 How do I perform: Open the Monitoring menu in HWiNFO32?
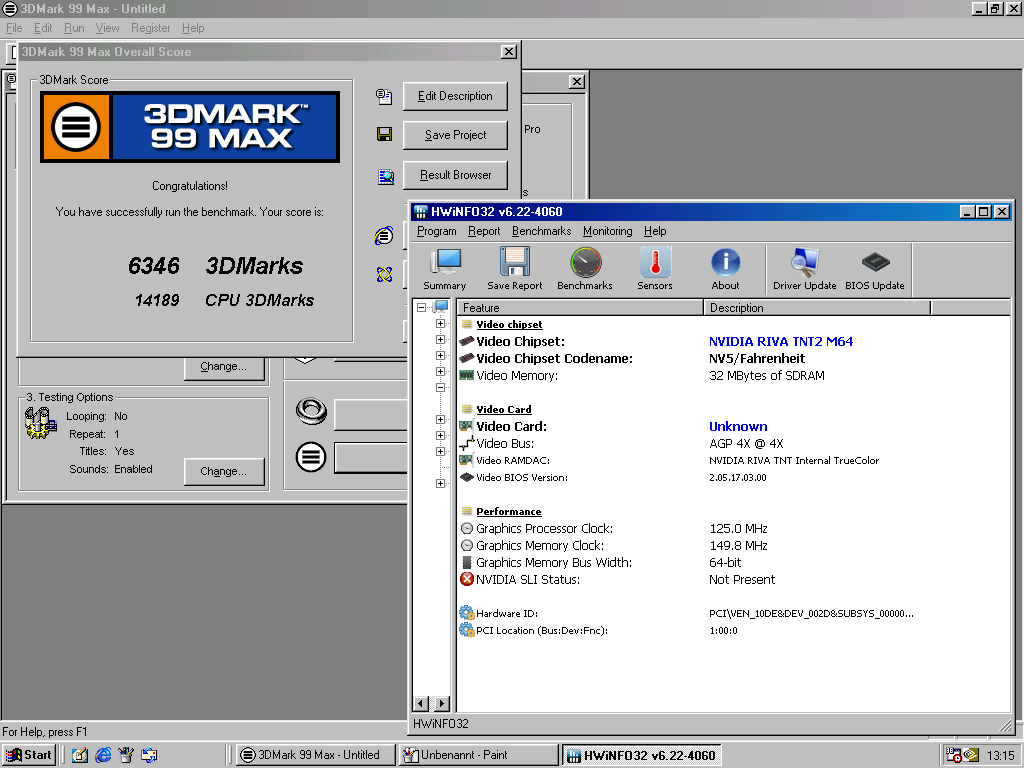(x=607, y=231)
